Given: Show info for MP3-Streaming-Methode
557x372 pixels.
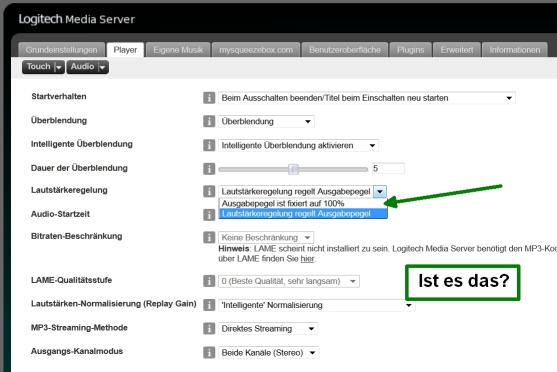Looking at the screenshot, I should pos(209,329).
